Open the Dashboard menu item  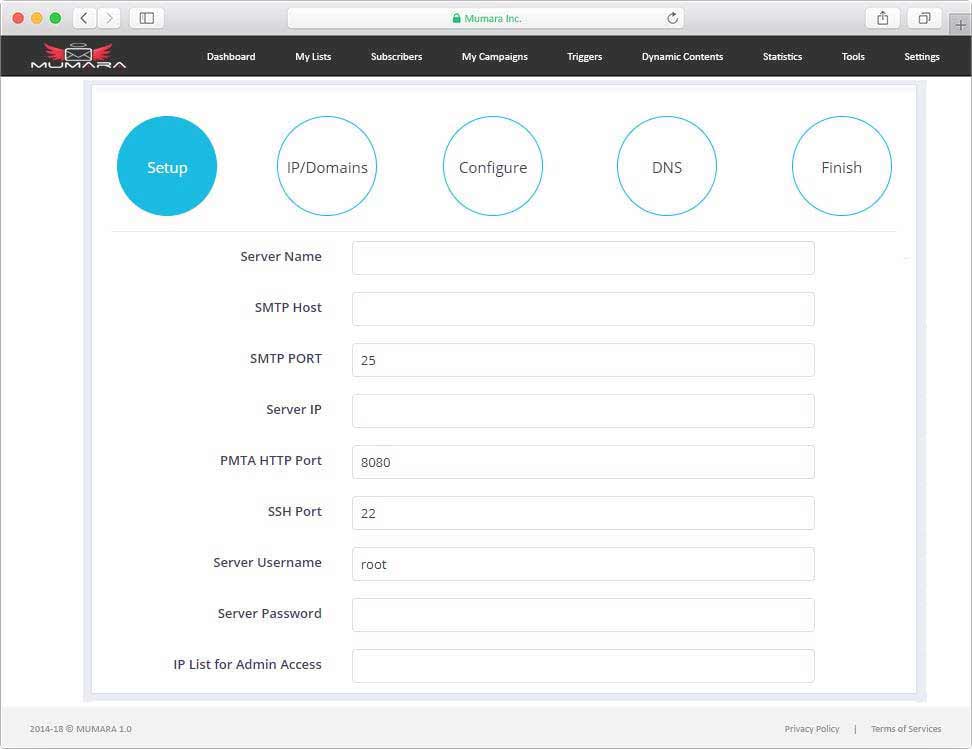tap(231, 57)
